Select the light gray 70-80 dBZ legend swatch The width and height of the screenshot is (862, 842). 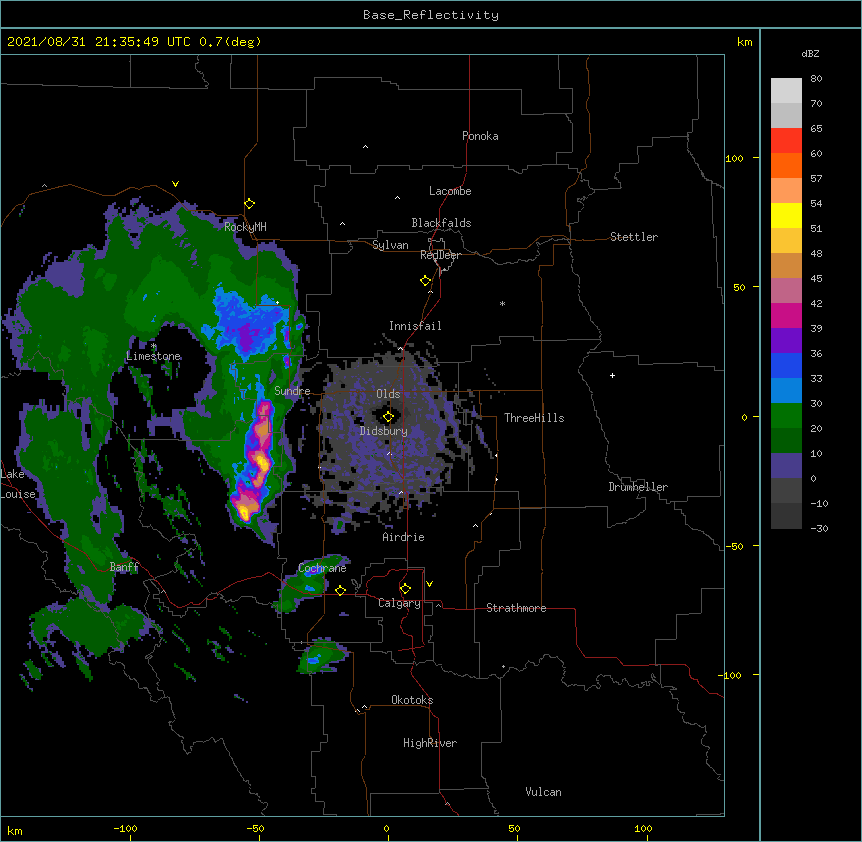[786, 91]
